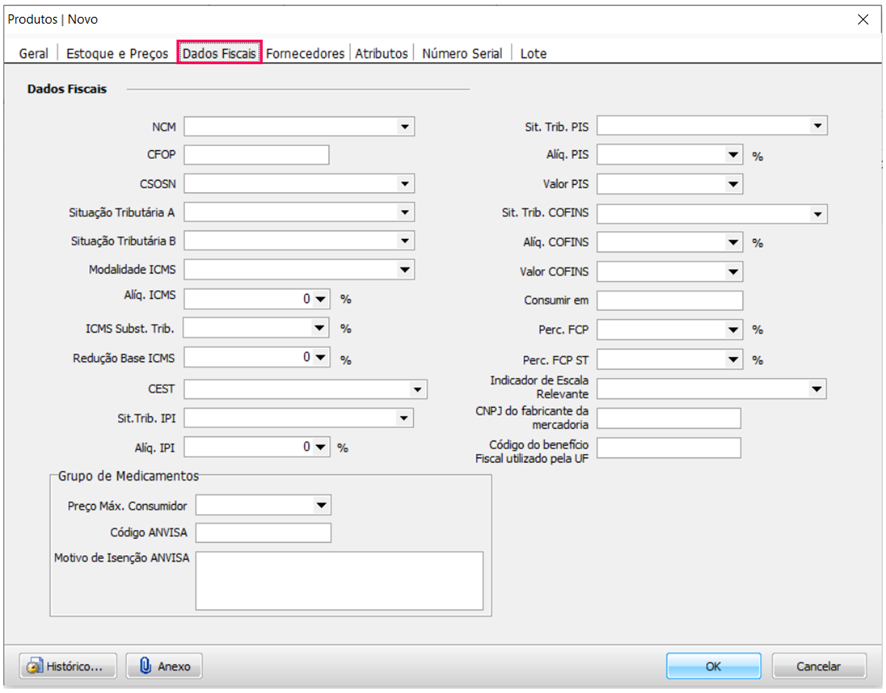Click the Motivo de Isenção ANVISA textbox
Image resolution: width=886 pixels, height=693 pixels.
[x=339, y=580]
